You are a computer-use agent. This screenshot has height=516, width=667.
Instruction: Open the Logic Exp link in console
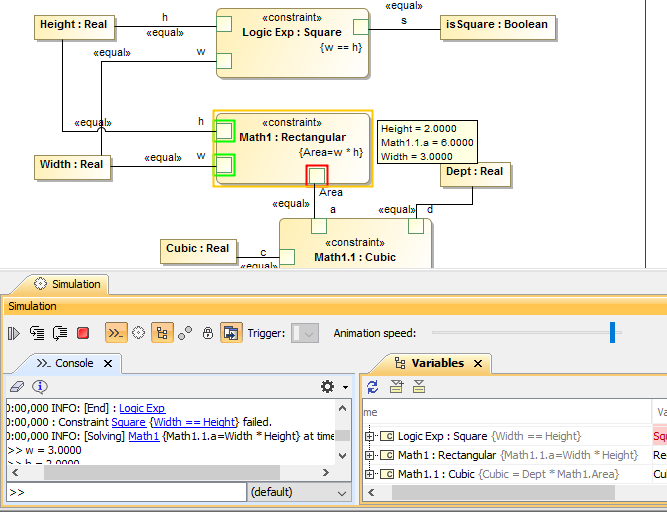(142, 408)
